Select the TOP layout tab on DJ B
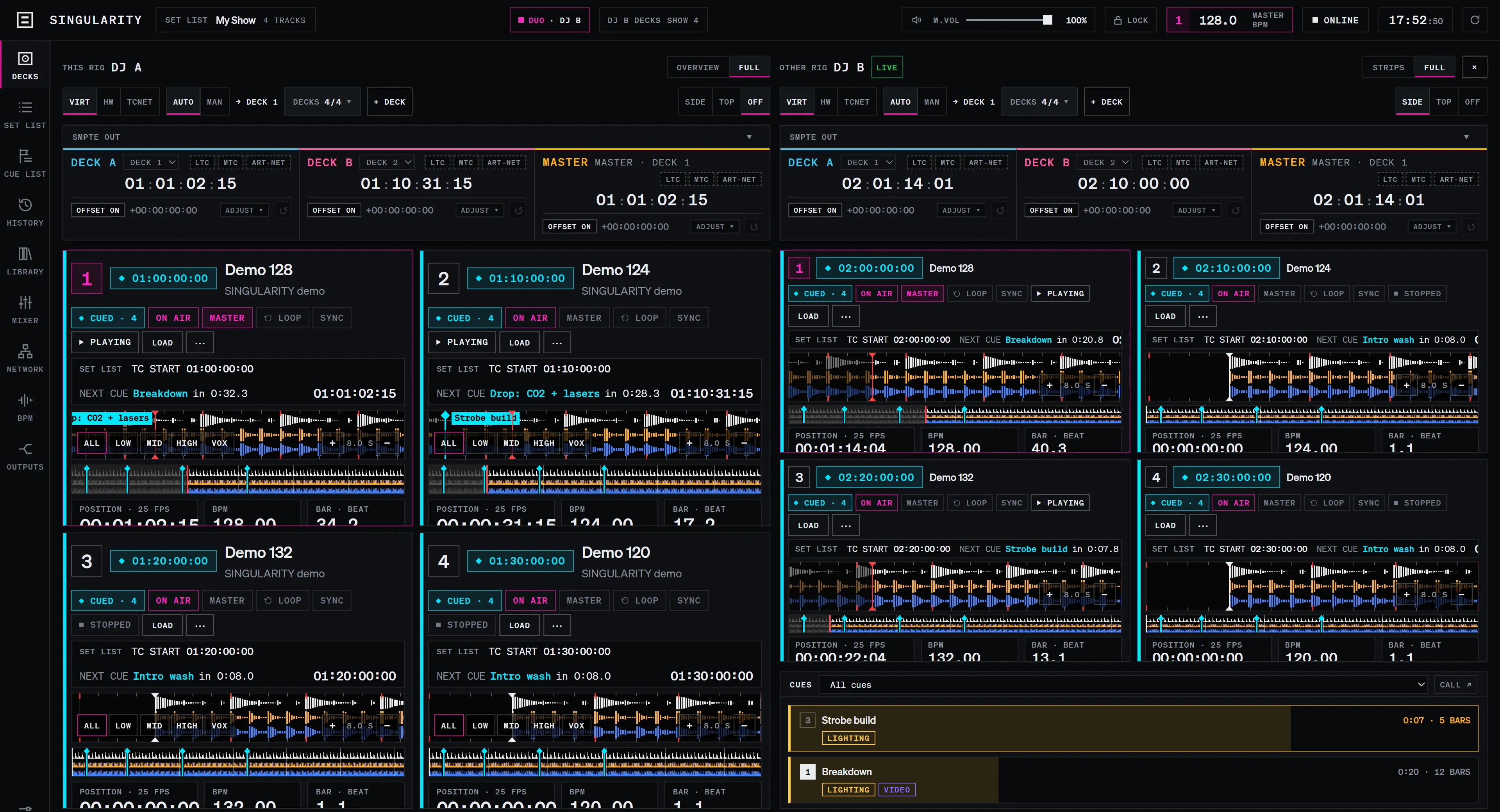Screen dimensions: 1500x812 coord(1443,102)
